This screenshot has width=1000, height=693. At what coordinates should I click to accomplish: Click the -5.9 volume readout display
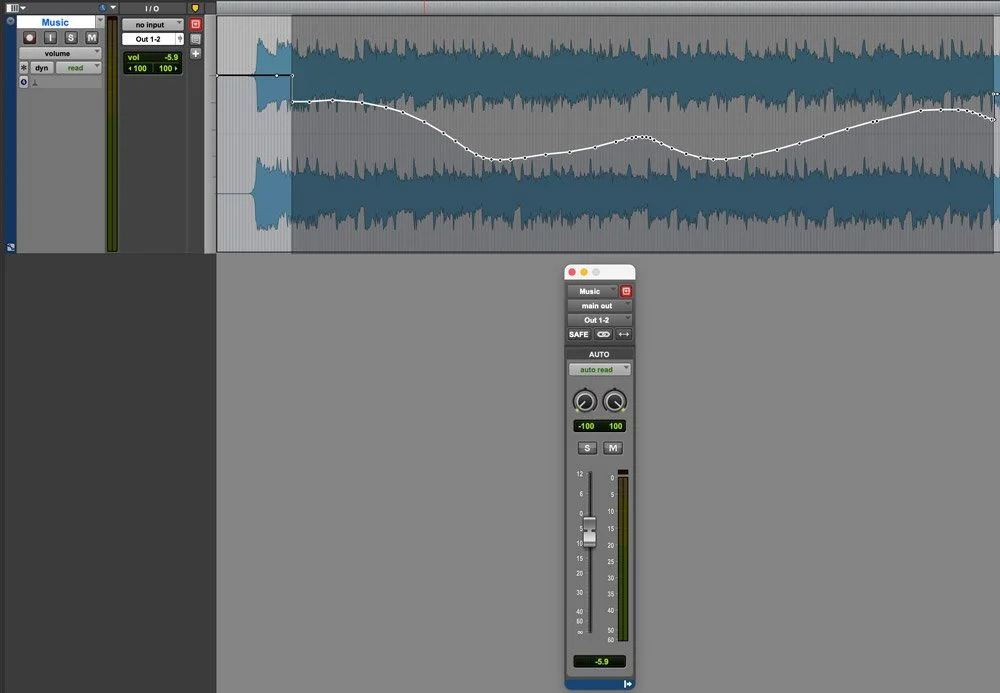(x=600, y=662)
